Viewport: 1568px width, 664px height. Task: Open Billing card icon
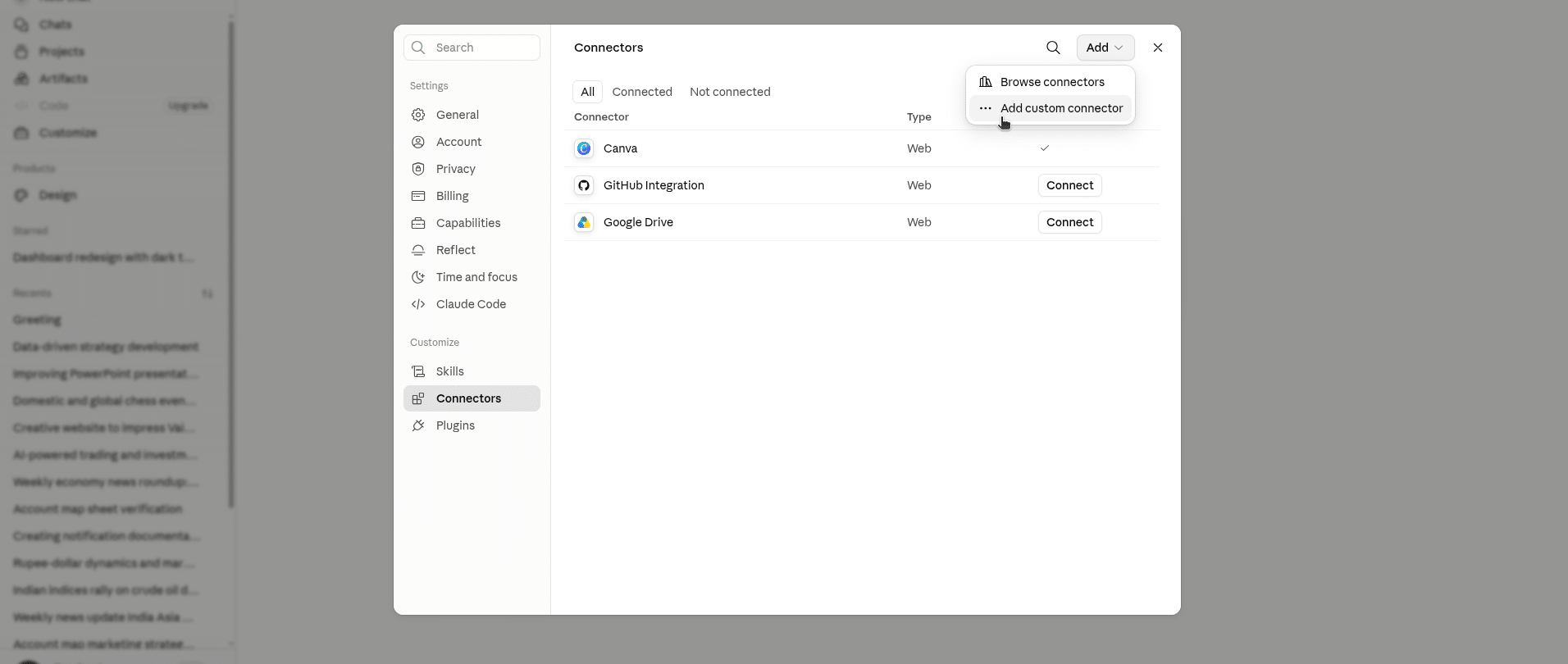pos(418,196)
